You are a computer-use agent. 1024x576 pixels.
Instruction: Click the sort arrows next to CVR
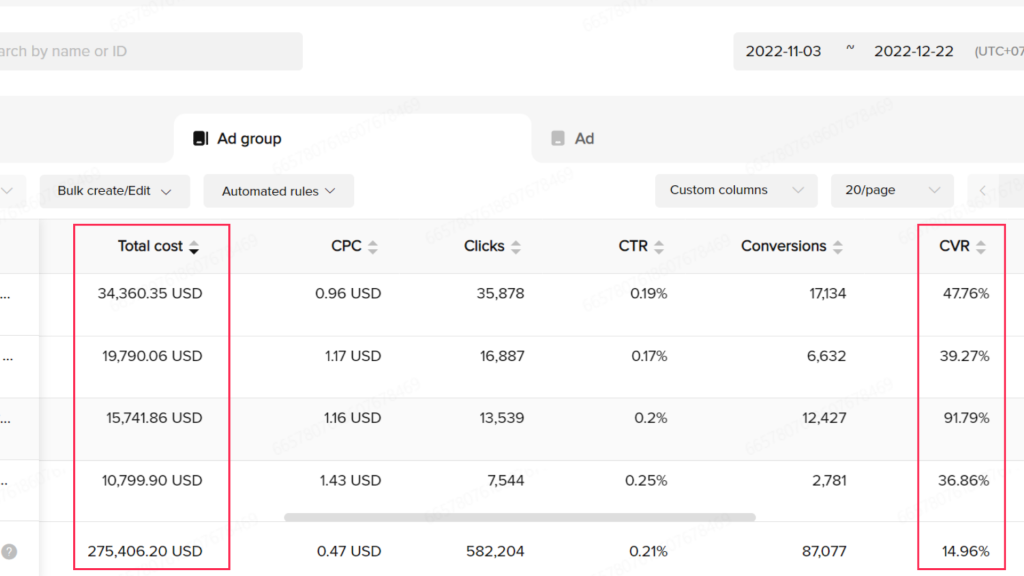tap(982, 246)
